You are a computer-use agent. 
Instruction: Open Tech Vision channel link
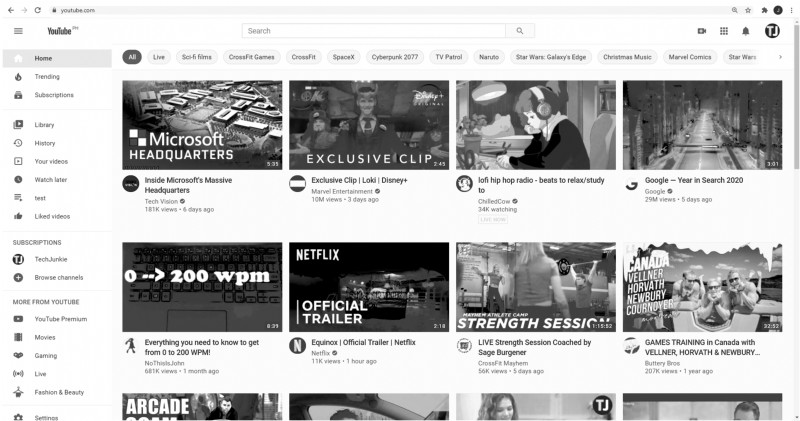[161, 202]
